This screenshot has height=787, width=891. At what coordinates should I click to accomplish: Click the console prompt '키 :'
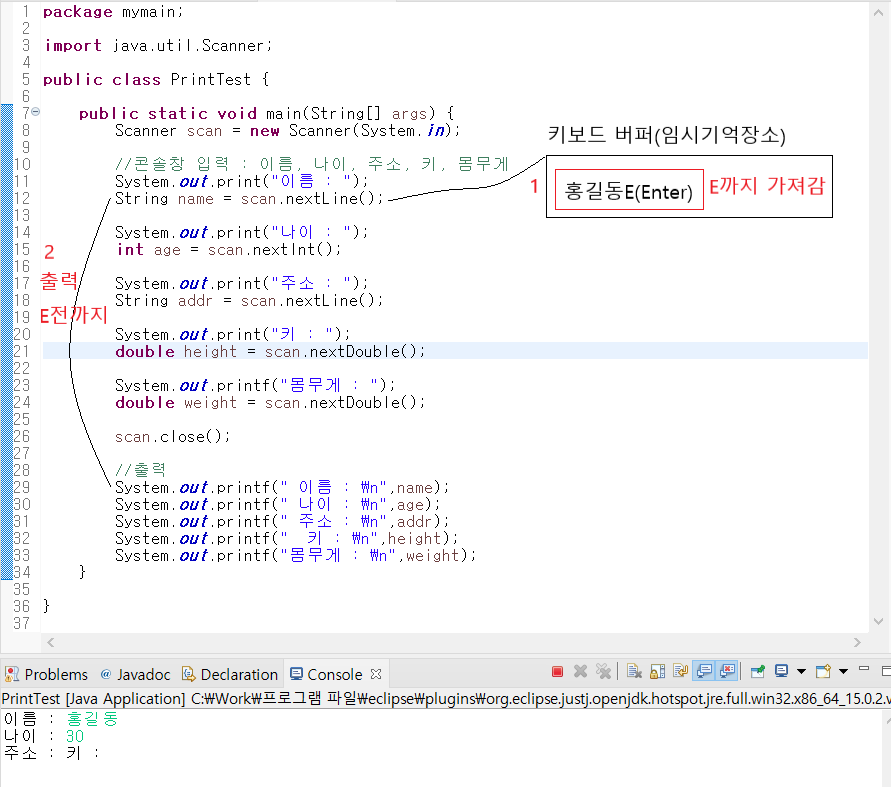click(x=83, y=753)
